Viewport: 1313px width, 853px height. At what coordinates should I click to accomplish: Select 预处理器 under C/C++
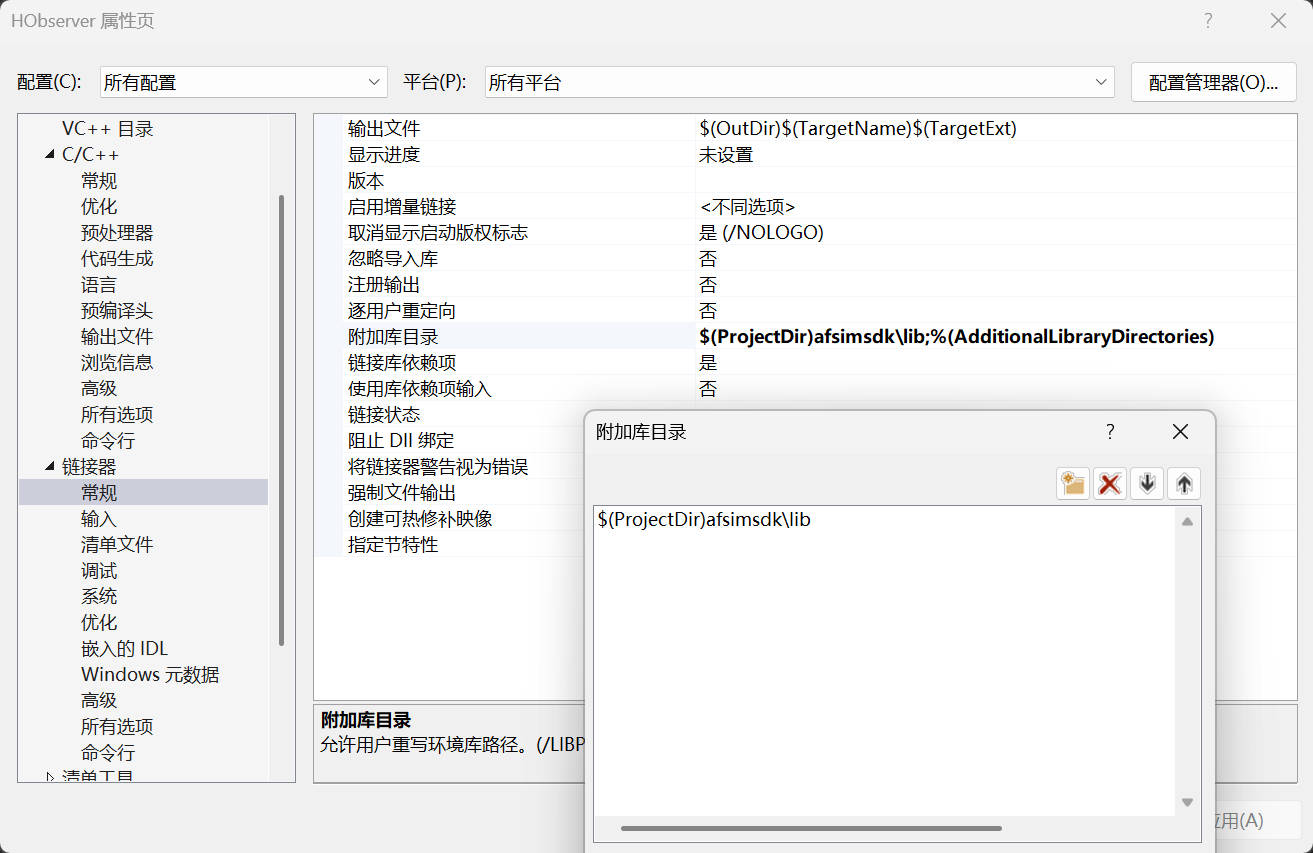point(117,233)
